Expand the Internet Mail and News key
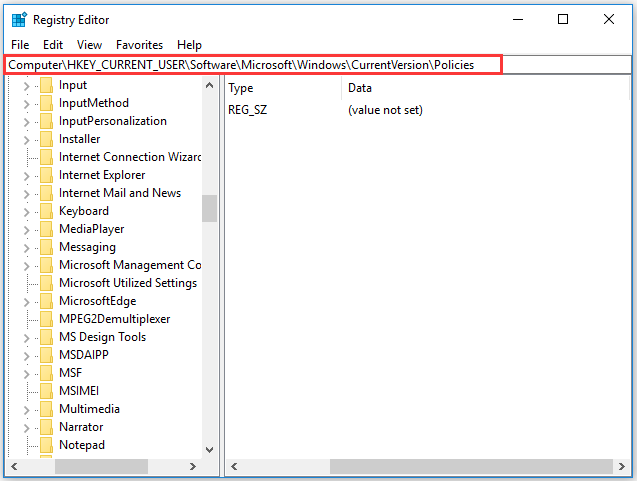The height and width of the screenshot is (481, 637). (x=26, y=194)
